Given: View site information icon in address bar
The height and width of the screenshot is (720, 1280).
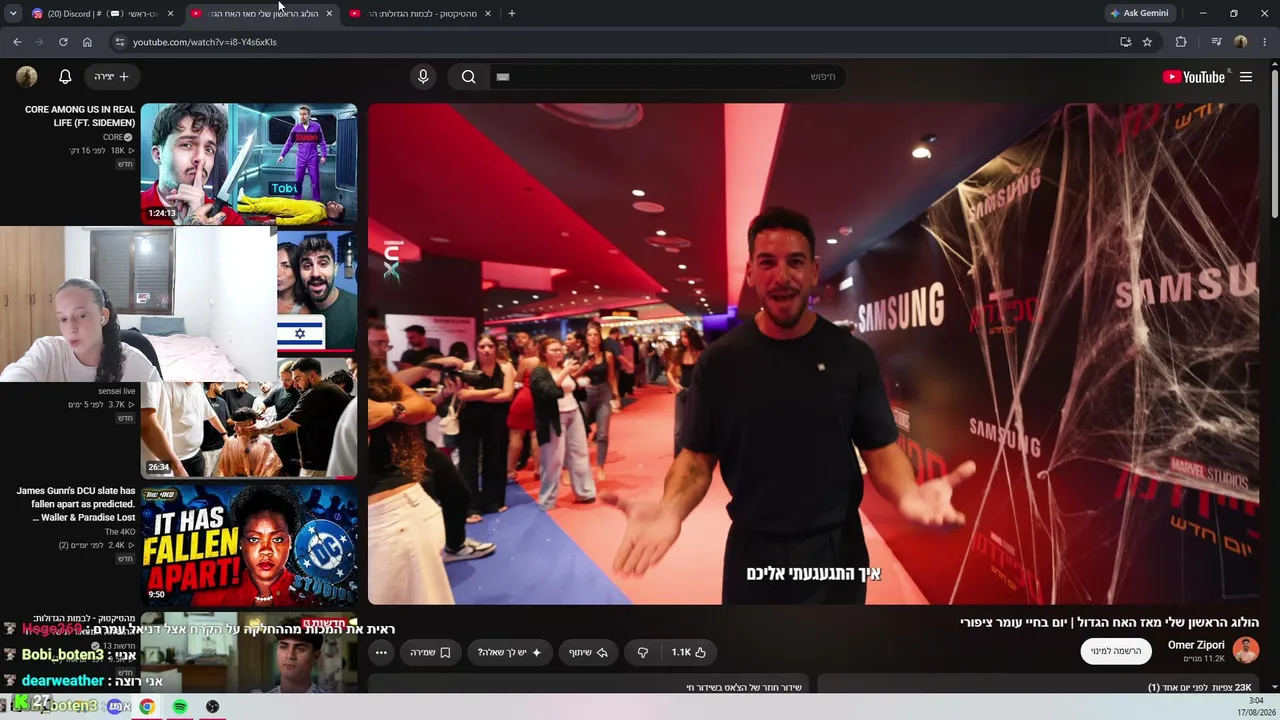Looking at the screenshot, I should 119,42.
